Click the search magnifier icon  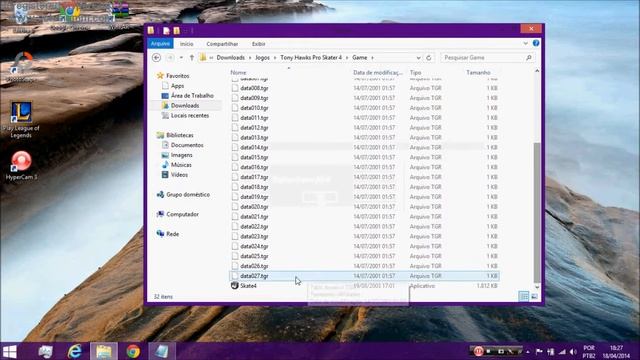529,58
